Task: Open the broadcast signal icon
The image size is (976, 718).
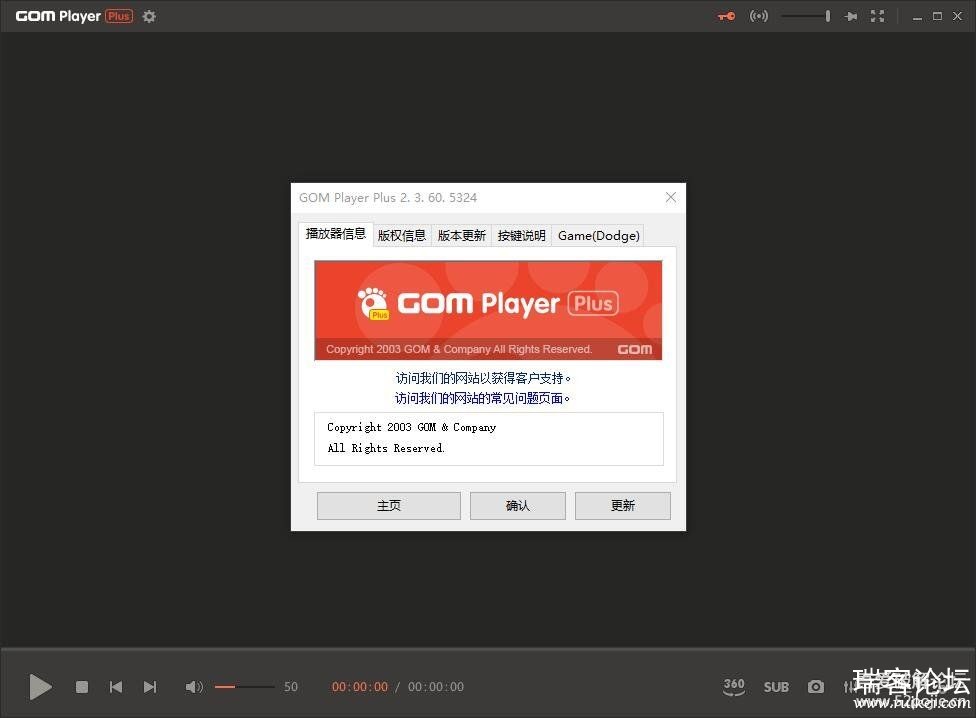Action: [x=759, y=16]
